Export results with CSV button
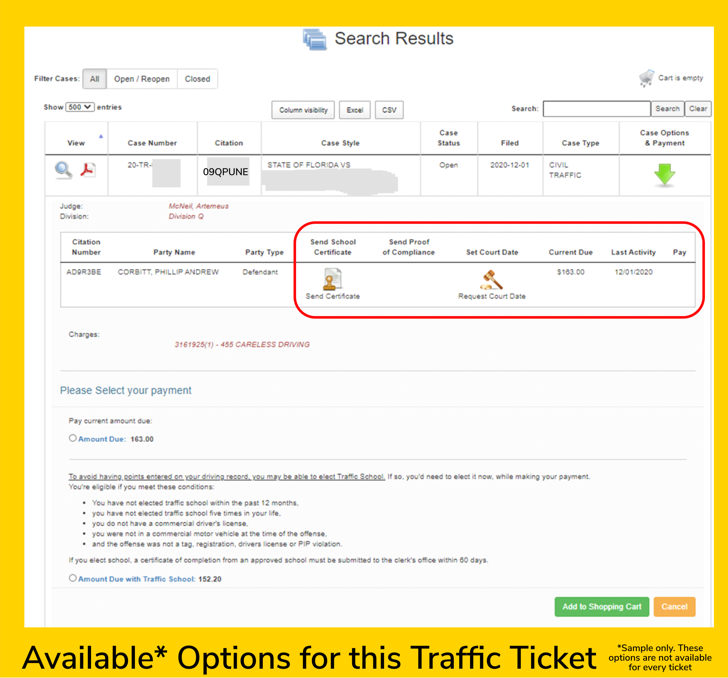The height and width of the screenshot is (678, 728). tap(389, 110)
